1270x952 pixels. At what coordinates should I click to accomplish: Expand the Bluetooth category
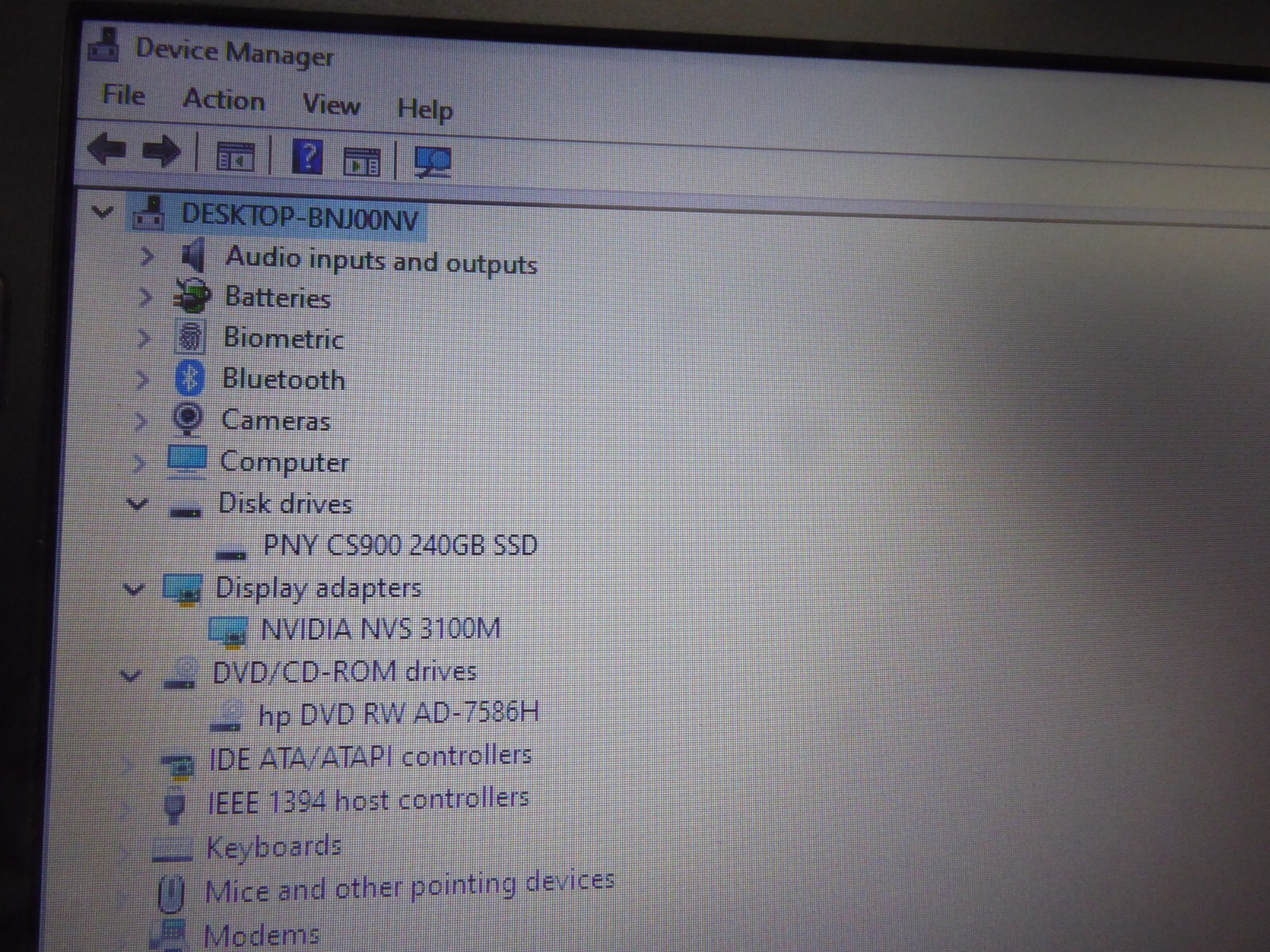(x=142, y=379)
